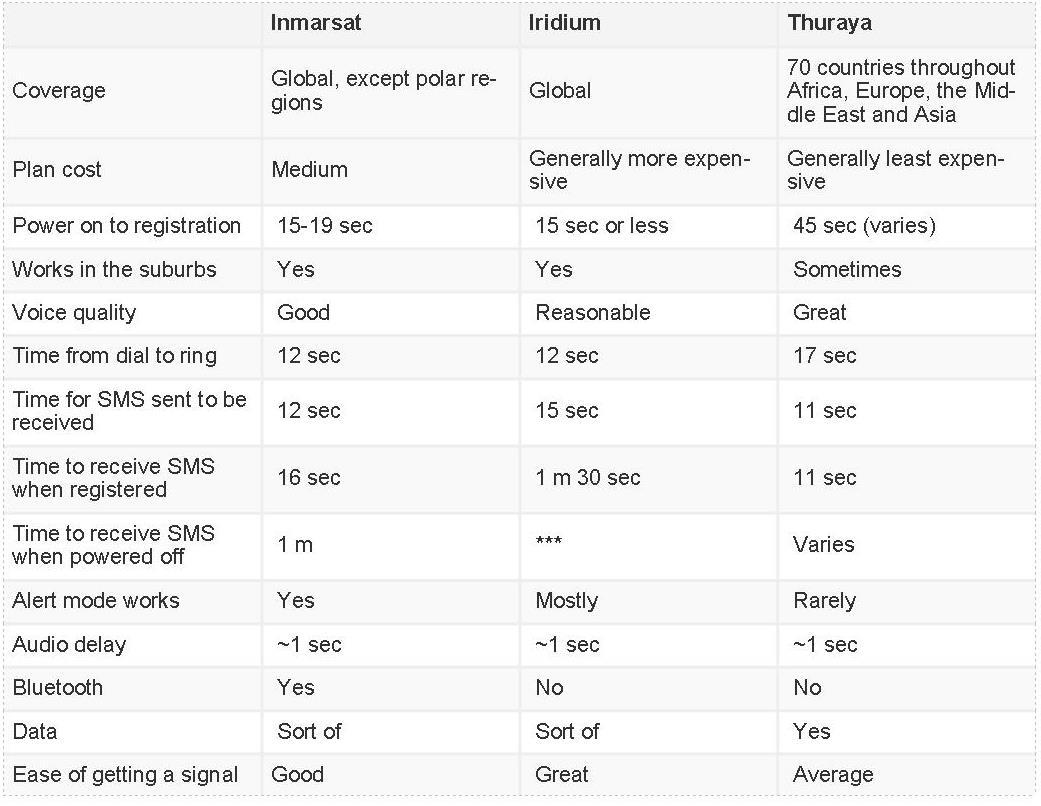The height and width of the screenshot is (806, 1041).
Task: Click 'Generally least expensive' cell
Action: point(895,170)
